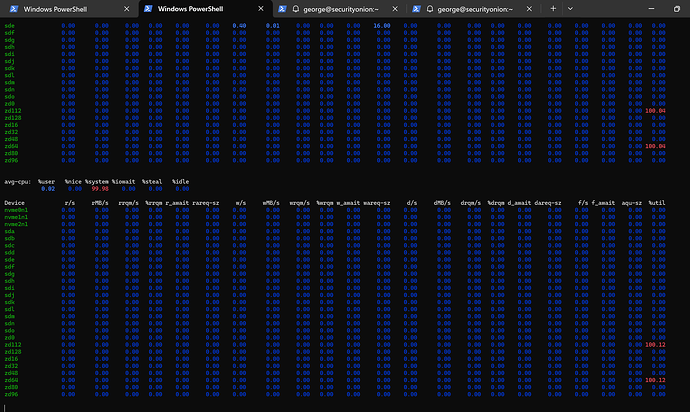The height and width of the screenshot is (412, 690).
Task: Open the new-tab profile dropdown chevron
Action: click(570, 9)
